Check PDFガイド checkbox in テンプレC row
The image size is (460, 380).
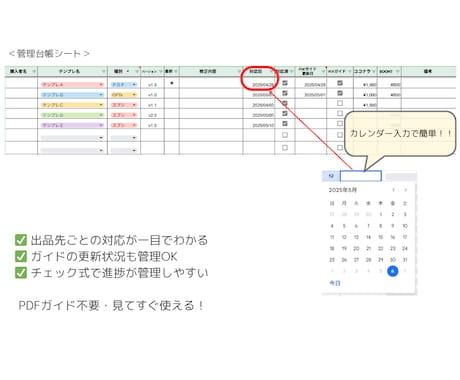[x=340, y=103]
